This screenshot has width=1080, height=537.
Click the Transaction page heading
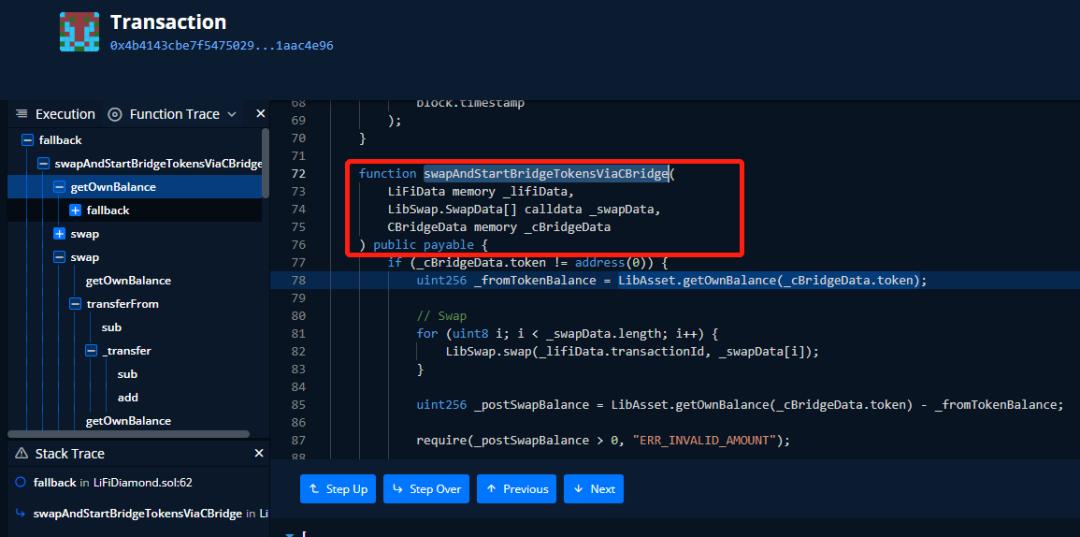(x=168, y=22)
